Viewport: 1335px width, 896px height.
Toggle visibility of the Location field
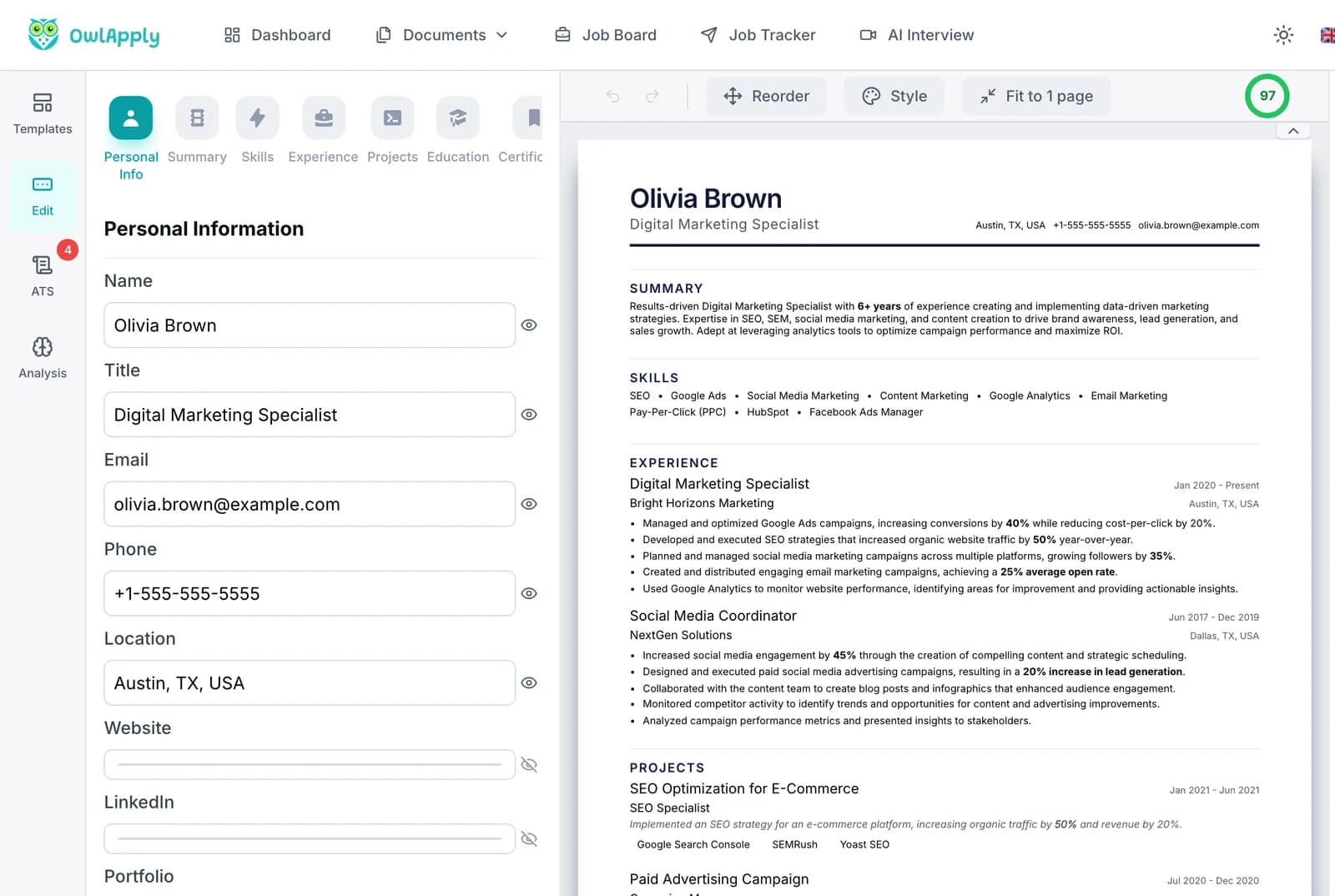[x=529, y=682]
